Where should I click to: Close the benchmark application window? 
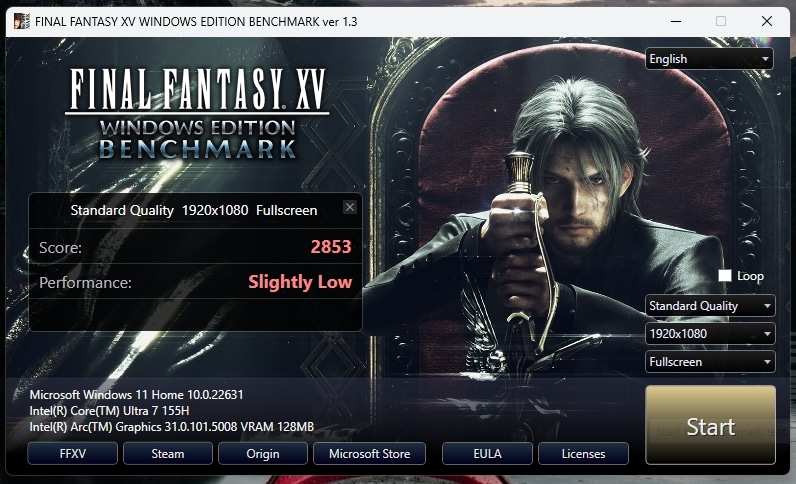(767, 21)
